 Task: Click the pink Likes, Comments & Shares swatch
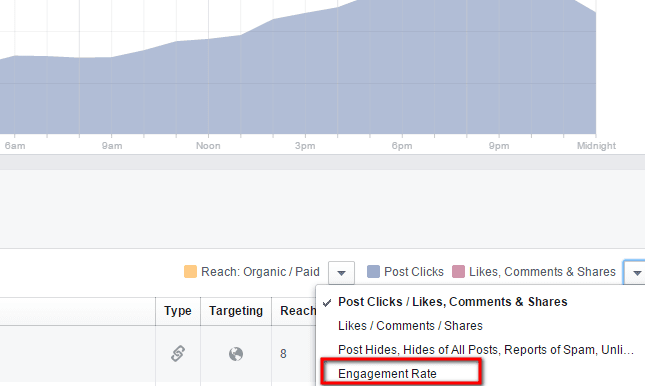(x=458, y=272)
